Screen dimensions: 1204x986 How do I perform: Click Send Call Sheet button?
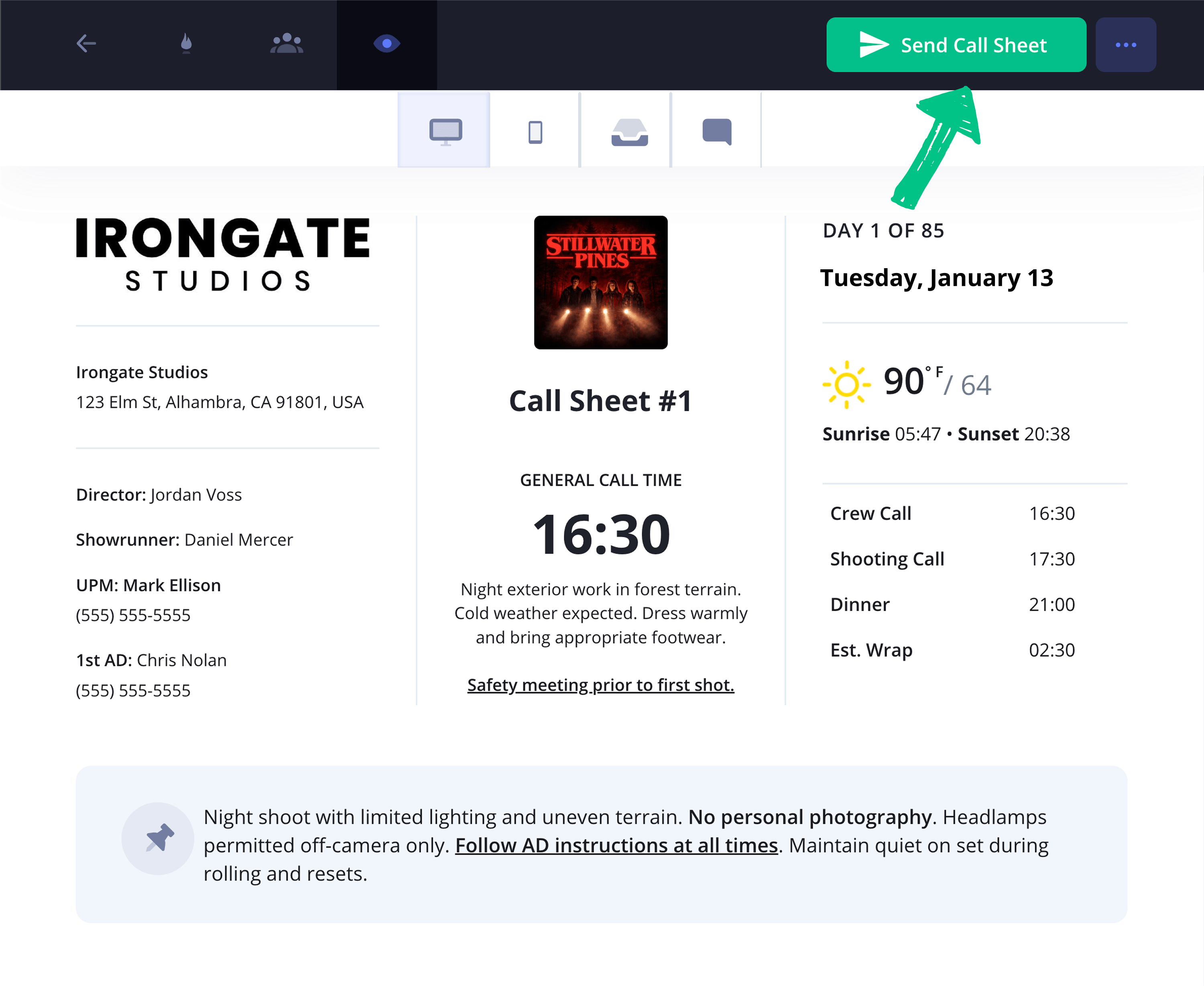tap(956, 45)
